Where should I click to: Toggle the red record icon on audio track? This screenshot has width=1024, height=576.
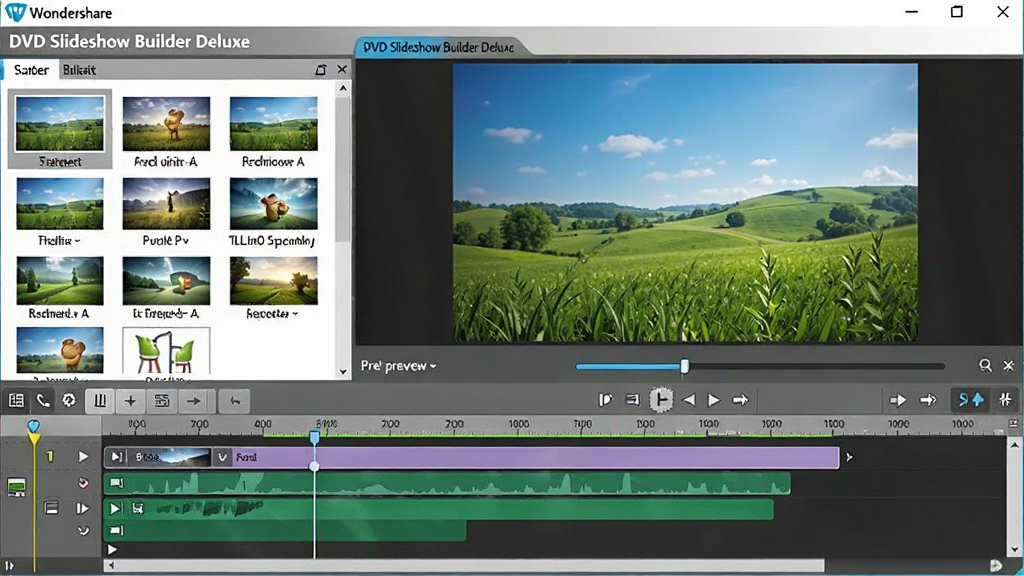point(83,483)
